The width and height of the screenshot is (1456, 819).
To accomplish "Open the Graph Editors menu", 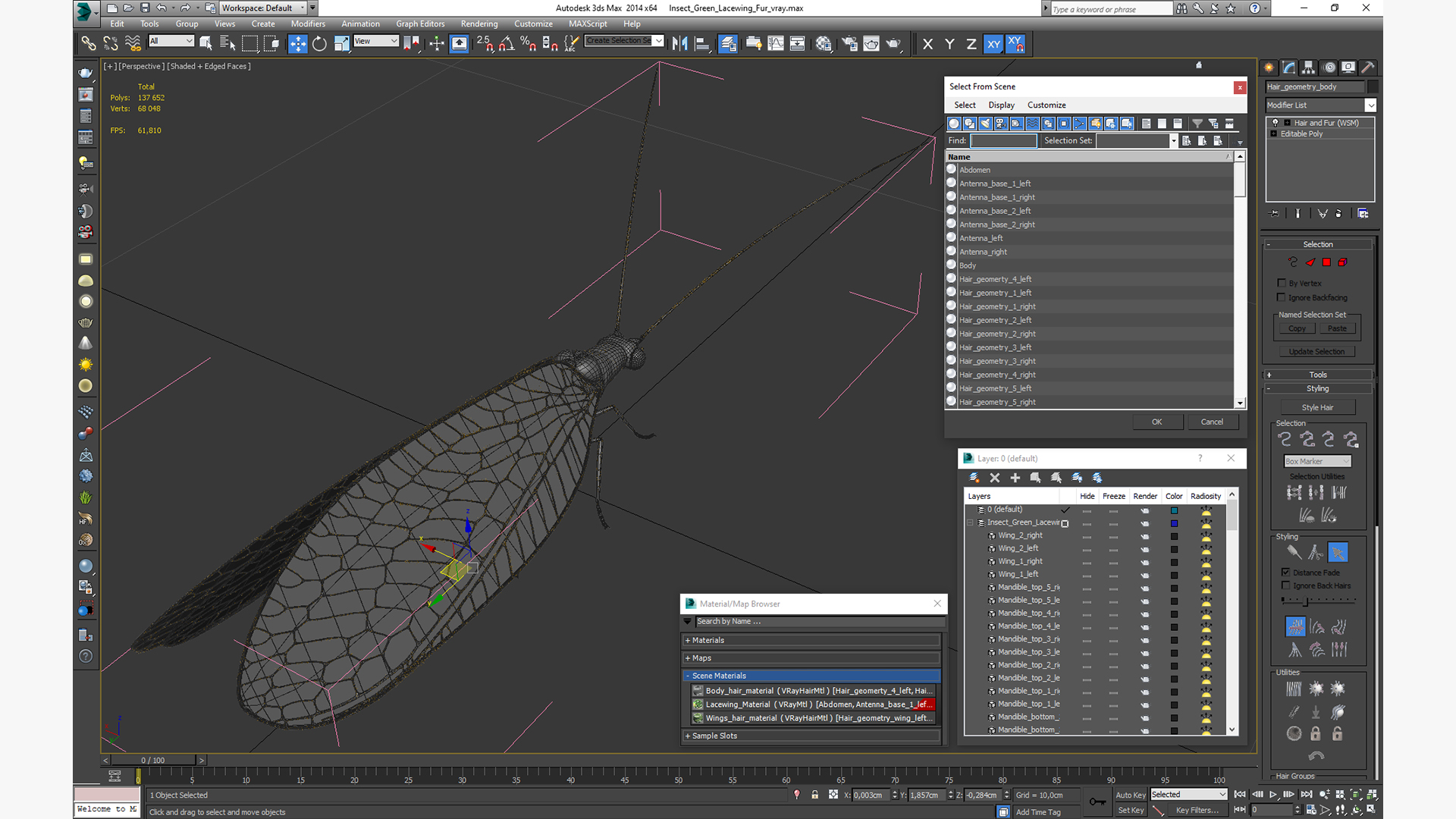I will point(420,24).
